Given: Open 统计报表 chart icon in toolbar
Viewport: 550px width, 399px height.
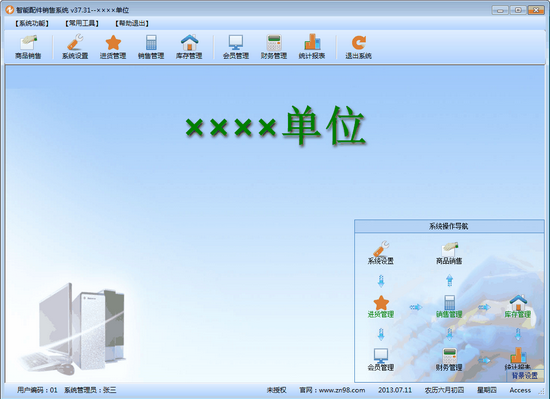Looking at the screenshot, I should (x=311, y=47).
